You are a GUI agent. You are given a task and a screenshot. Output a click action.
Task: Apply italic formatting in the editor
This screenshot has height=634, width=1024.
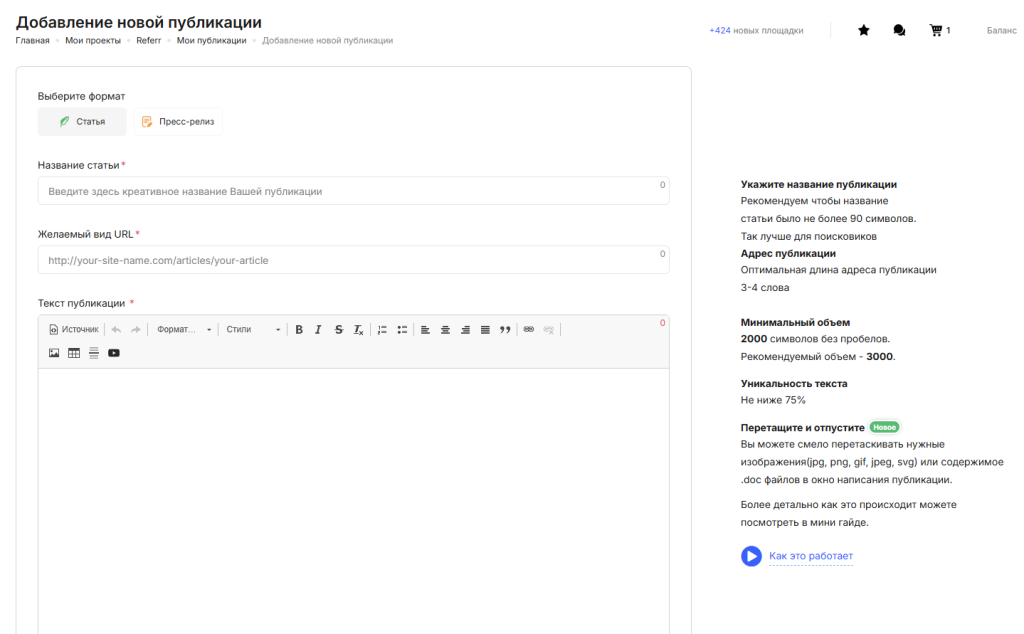318,329
